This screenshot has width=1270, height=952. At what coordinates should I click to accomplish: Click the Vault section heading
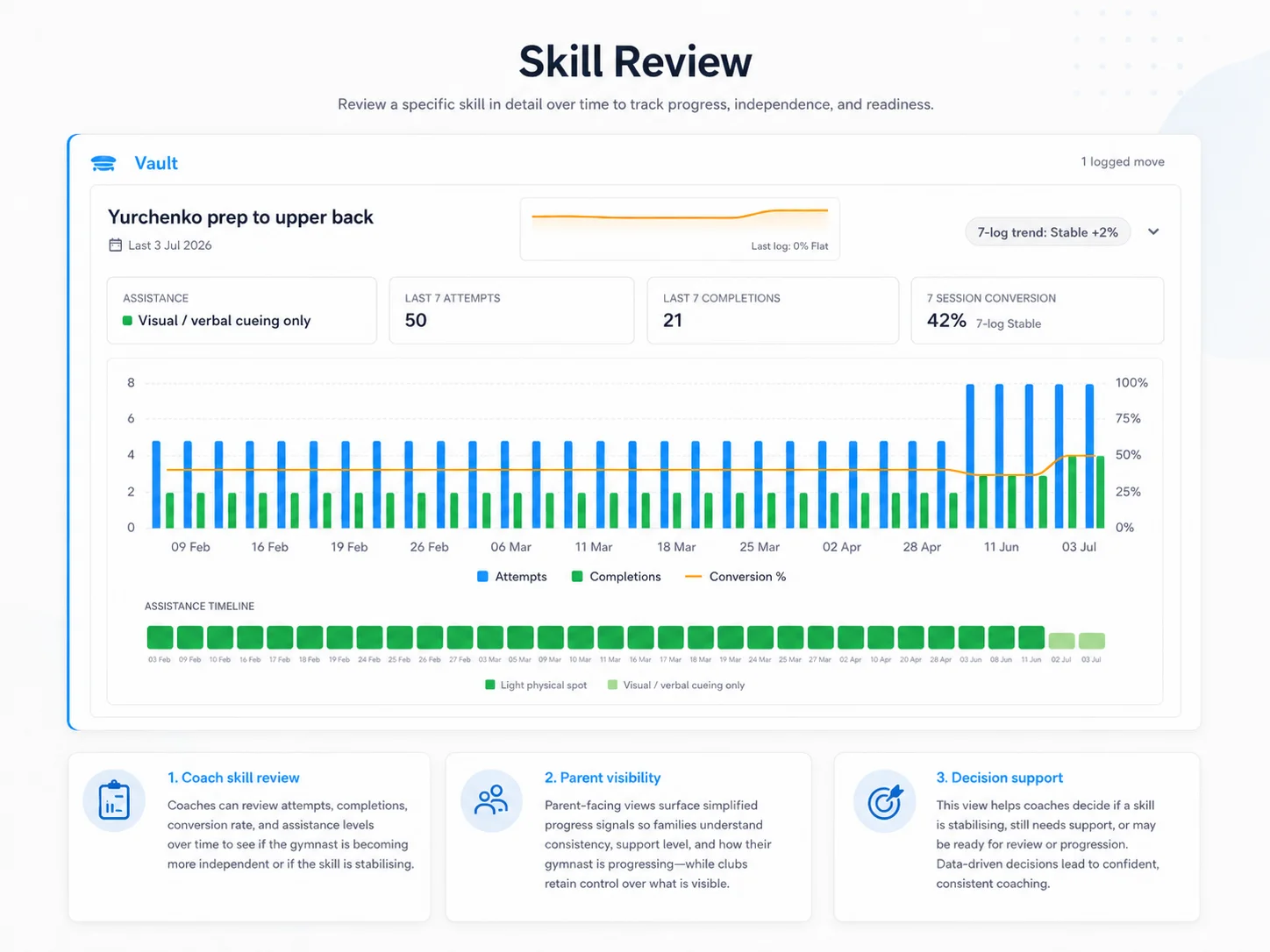156,163
